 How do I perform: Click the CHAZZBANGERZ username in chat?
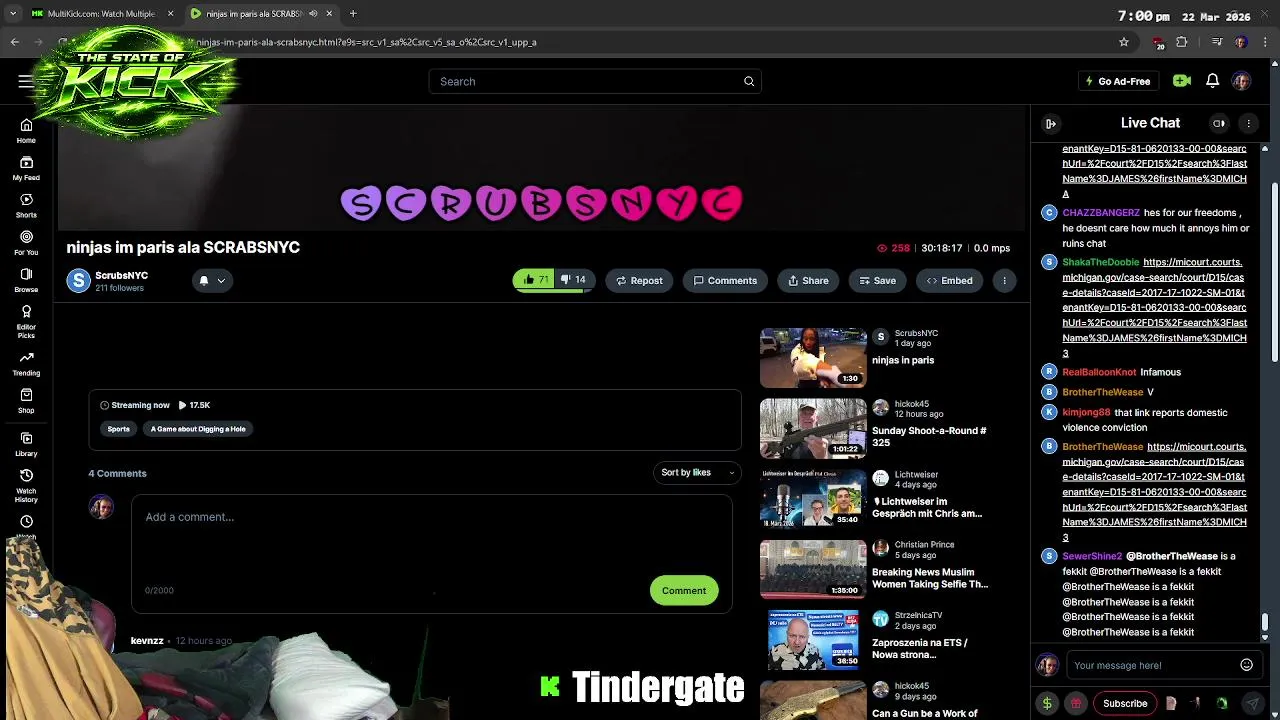[1101, 213]
